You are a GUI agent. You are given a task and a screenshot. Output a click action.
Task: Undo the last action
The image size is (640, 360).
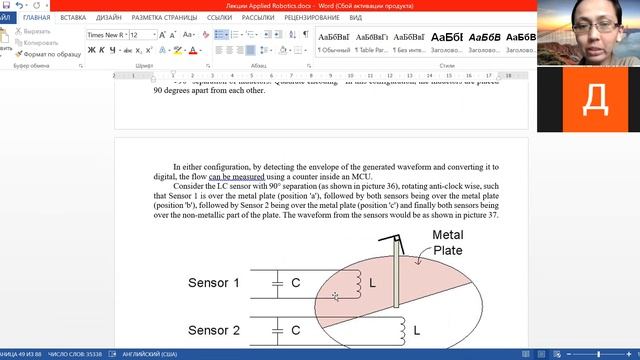(19, 5)
